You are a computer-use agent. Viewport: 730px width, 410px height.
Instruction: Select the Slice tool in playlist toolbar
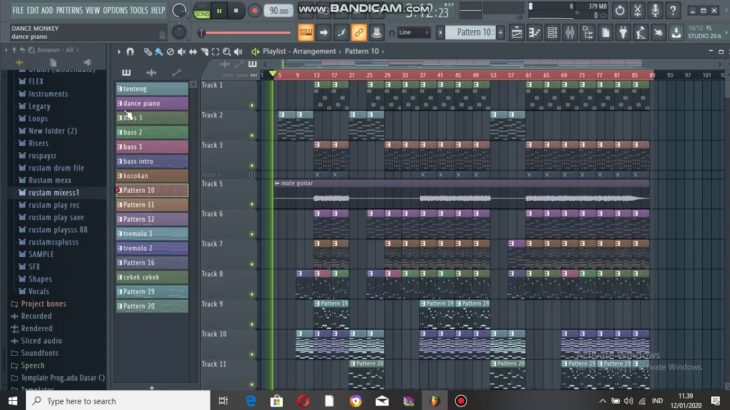coord(204,52)
